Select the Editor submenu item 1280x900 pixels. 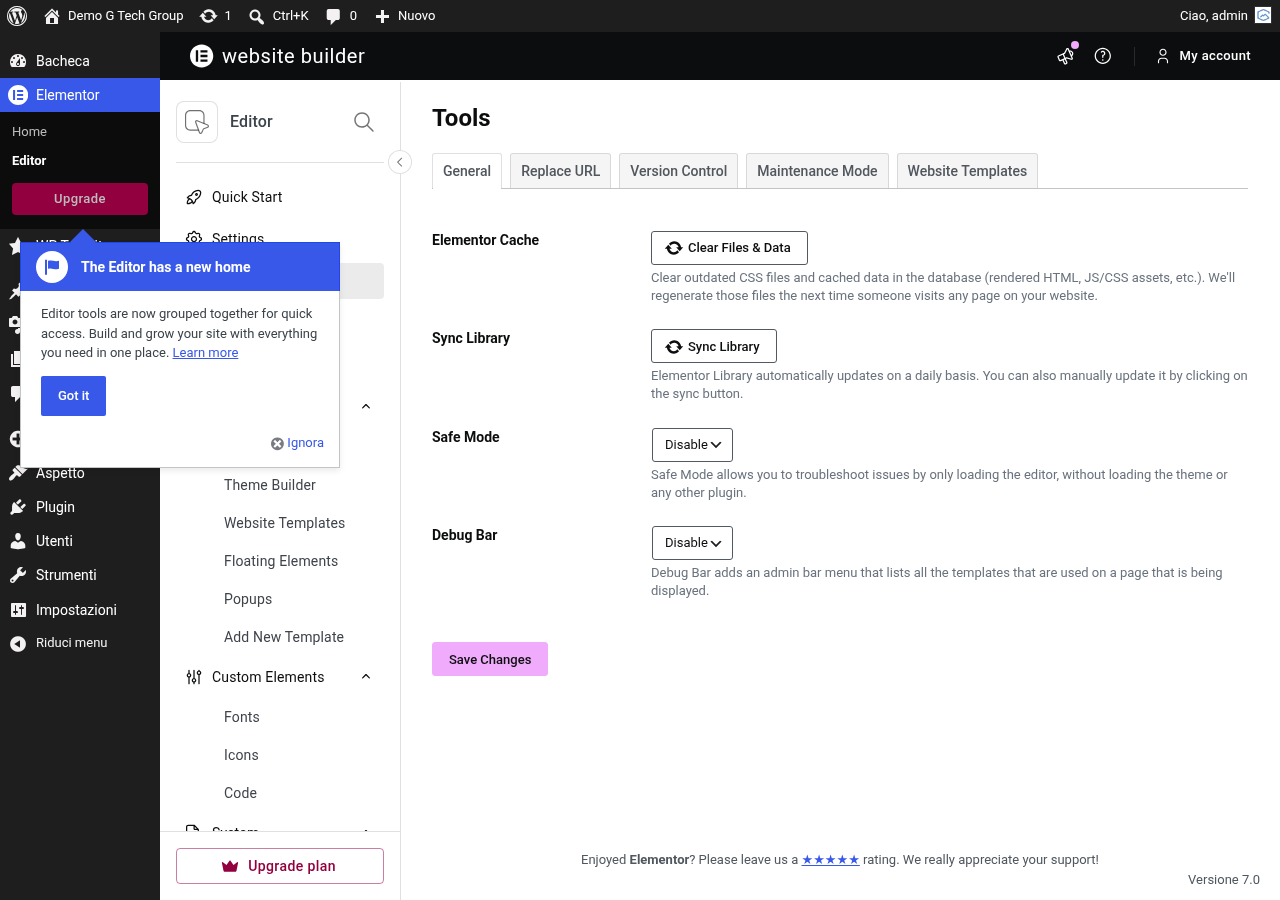tap(29, 160)
